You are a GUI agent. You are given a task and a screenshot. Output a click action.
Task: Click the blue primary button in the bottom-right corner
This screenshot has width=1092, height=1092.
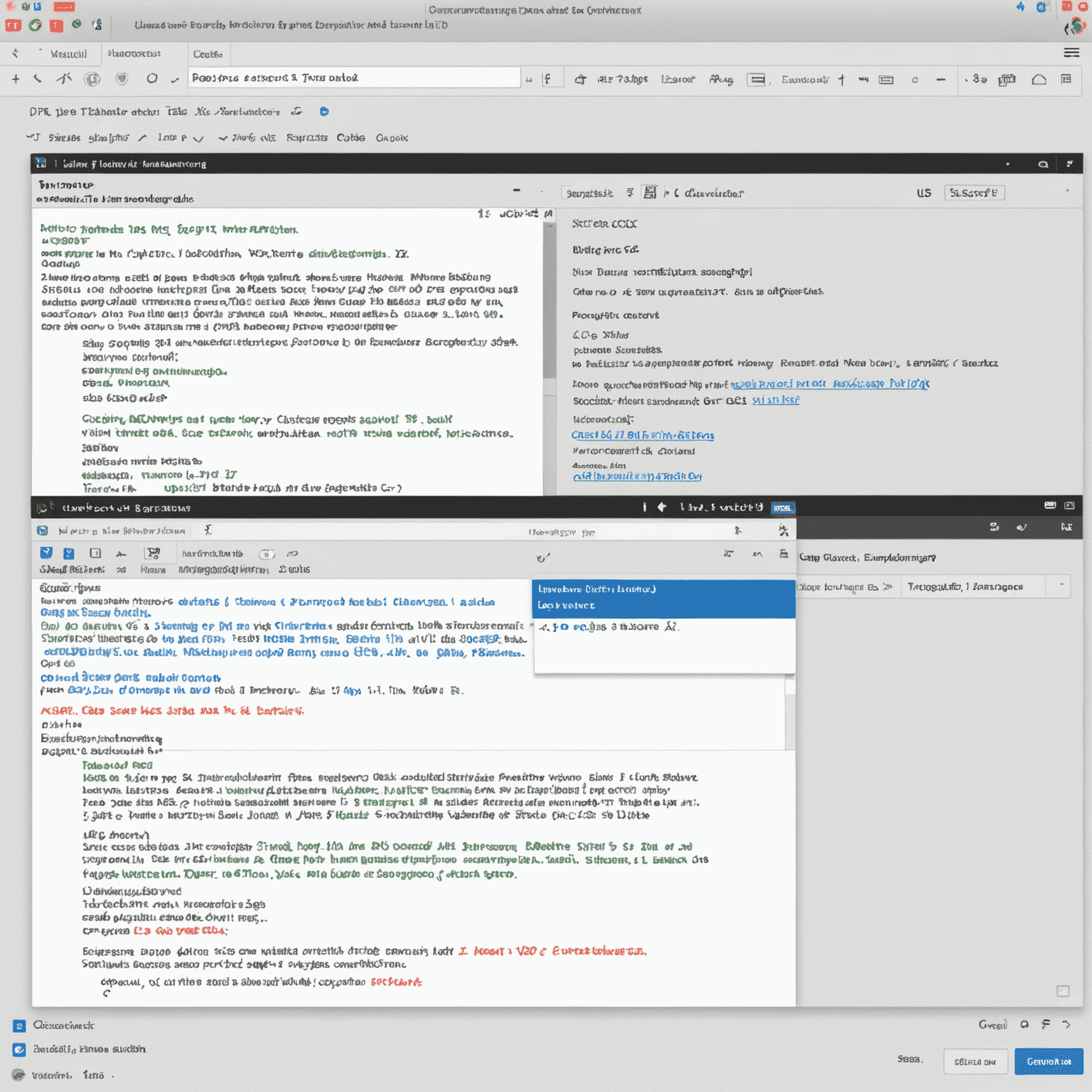1049,1061
